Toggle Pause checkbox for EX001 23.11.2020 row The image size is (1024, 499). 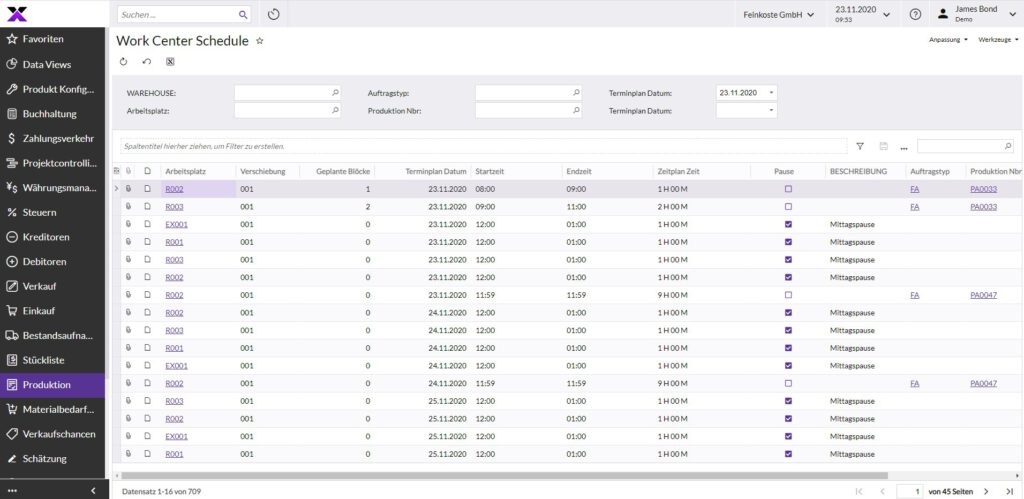[x=788, y=224]
